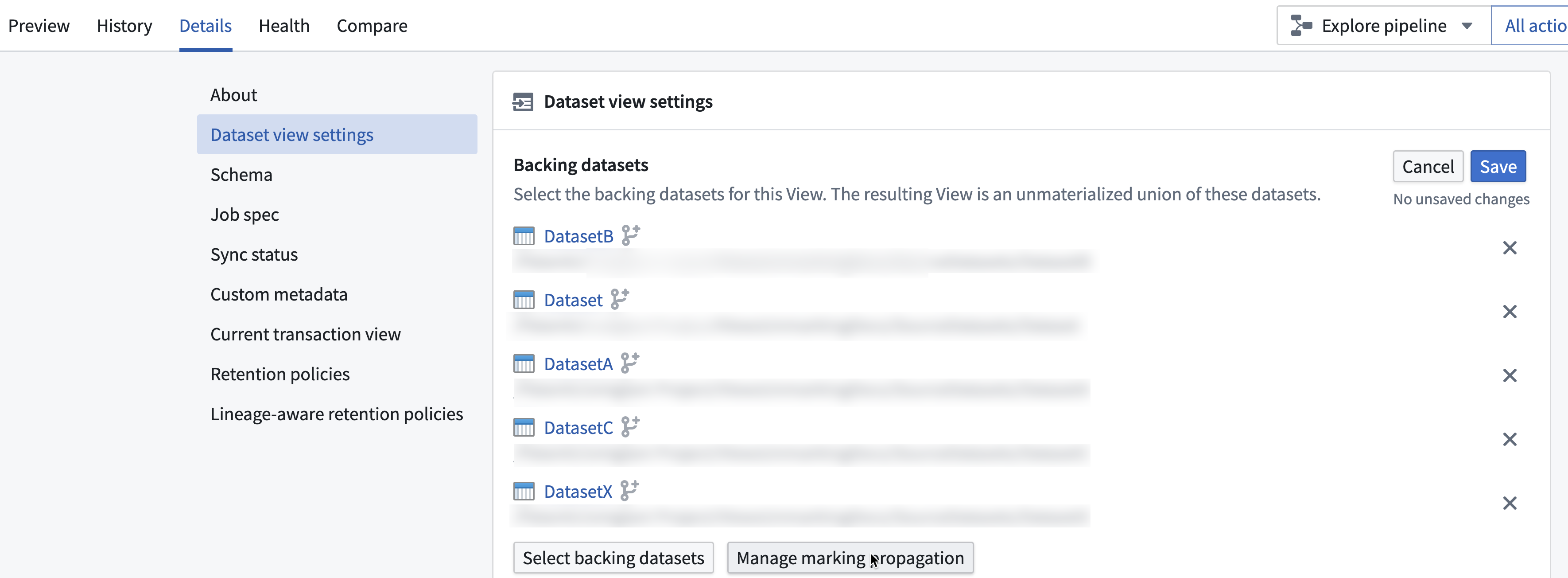The image size is (1568, 578).
Task: Remove DatasetC using the X icon
Action: (1509, 439)
